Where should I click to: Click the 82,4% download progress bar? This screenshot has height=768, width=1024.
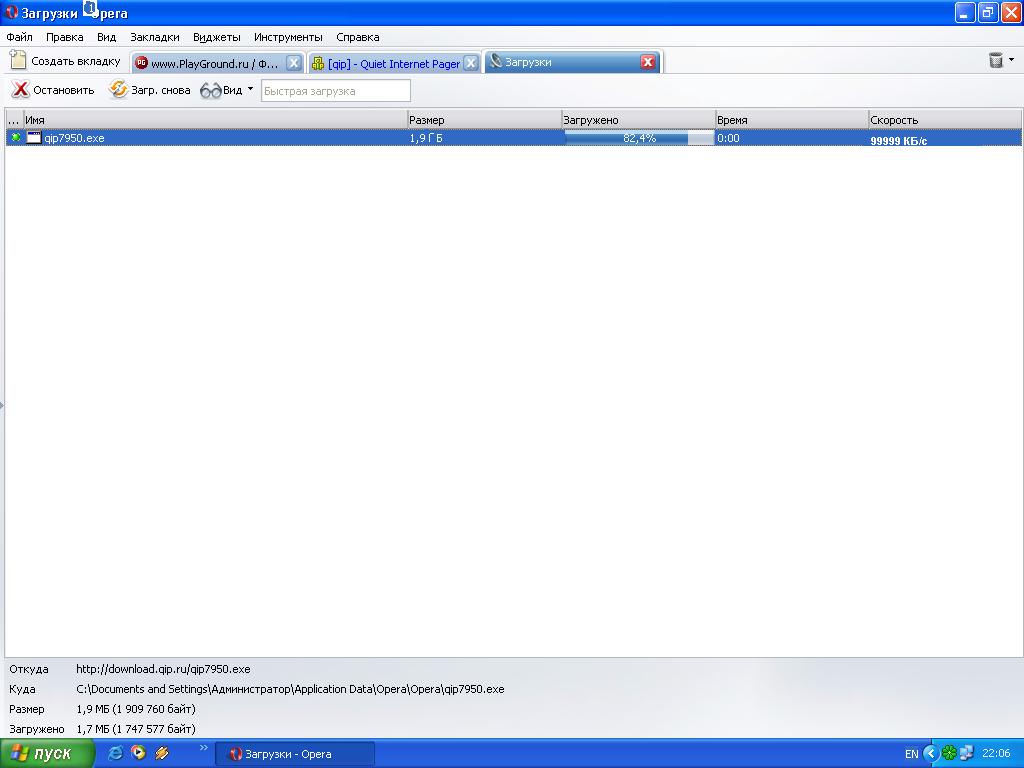[x=639, y=138]
